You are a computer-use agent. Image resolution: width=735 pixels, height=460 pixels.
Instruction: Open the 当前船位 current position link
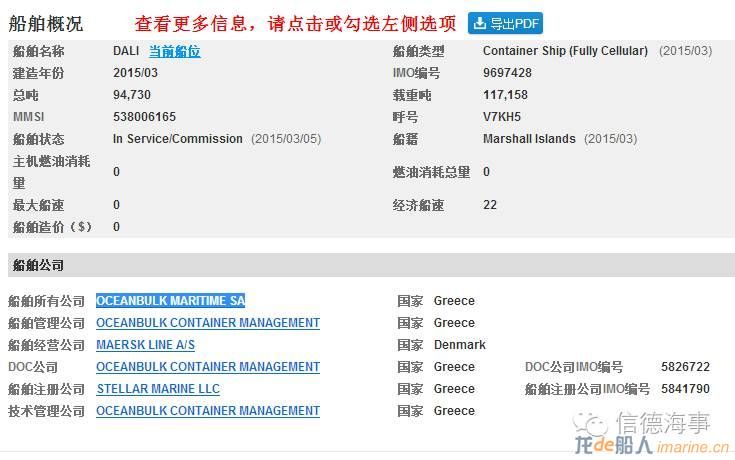[174, 51]
